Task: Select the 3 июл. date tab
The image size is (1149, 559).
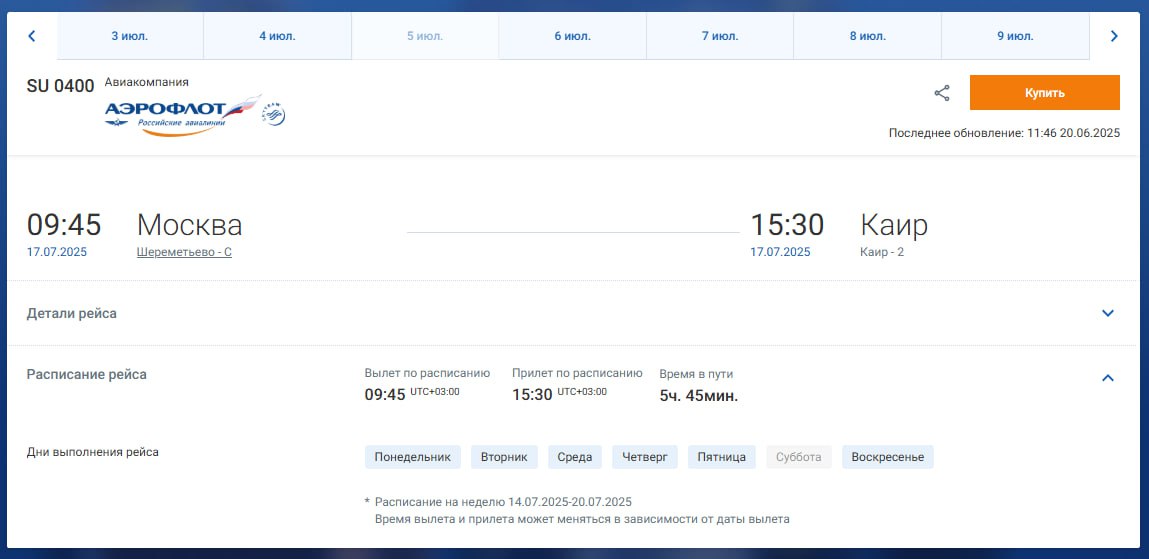Action: coord(130,36)
